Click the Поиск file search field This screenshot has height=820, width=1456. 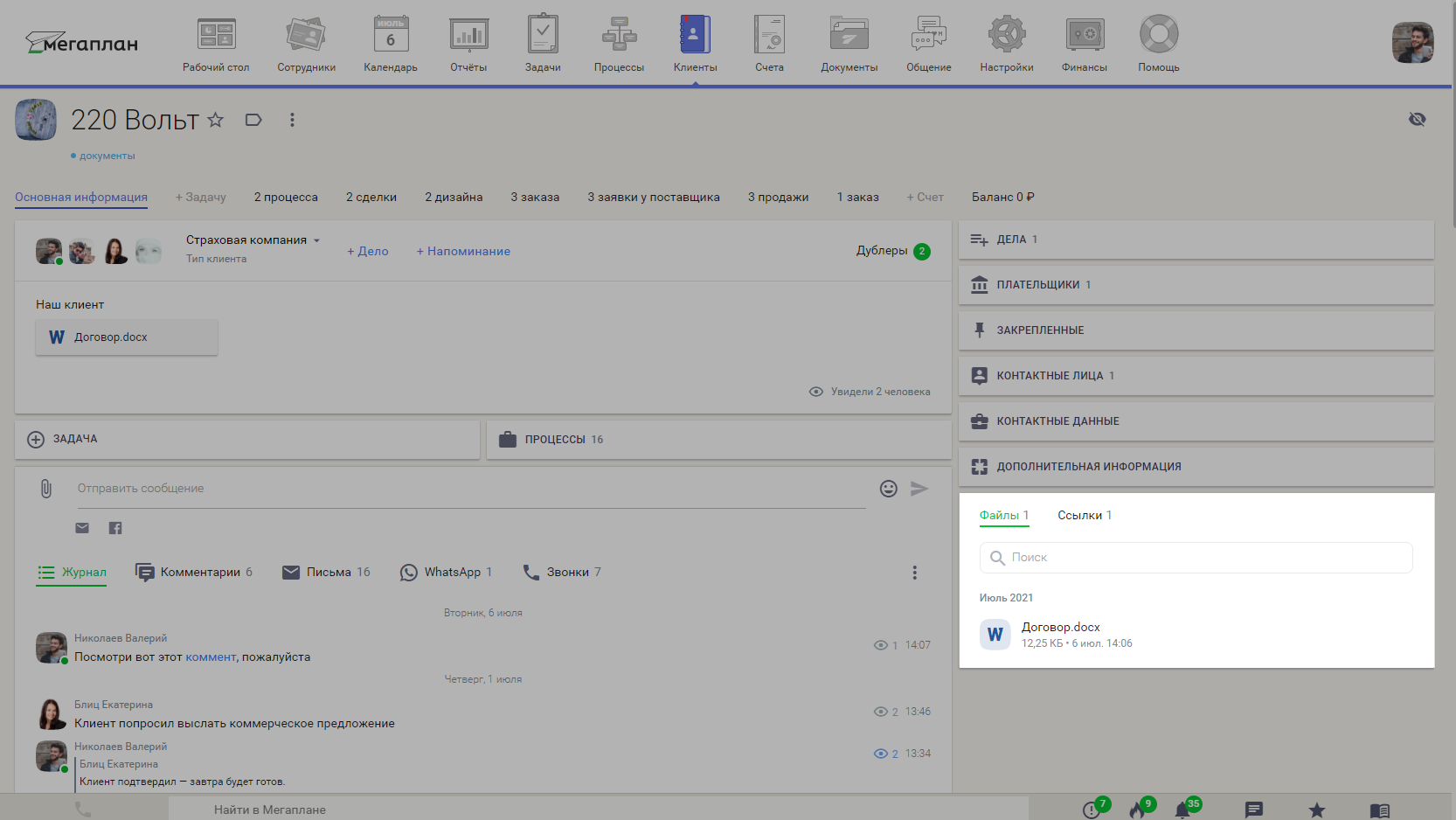1196,558
